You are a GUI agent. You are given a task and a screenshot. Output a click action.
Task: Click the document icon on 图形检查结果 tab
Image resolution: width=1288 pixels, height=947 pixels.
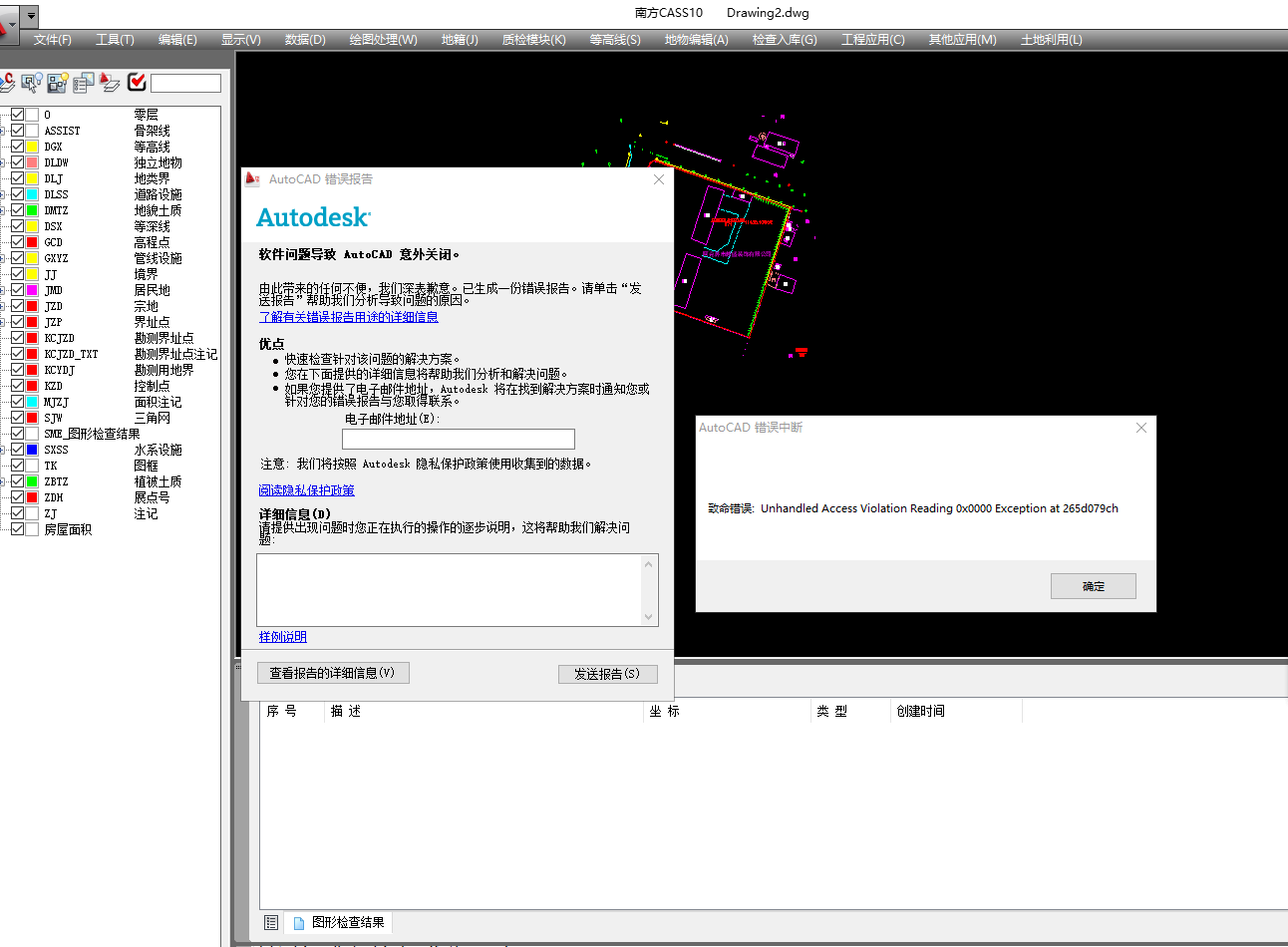(x=298, y=923)
